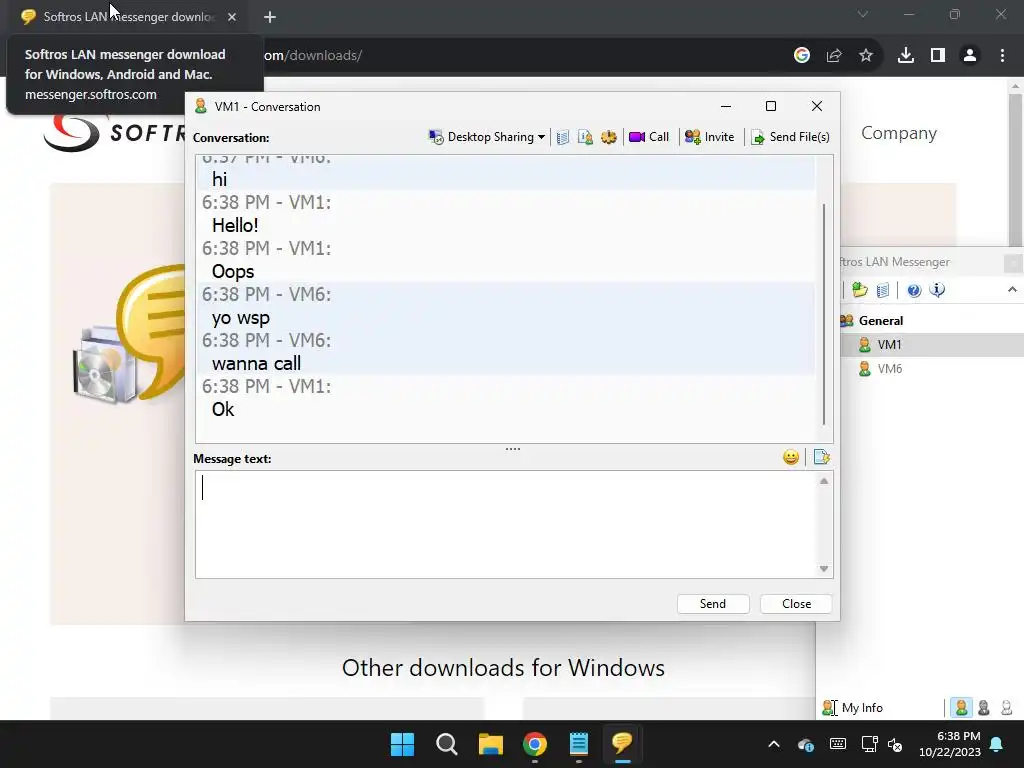Open the notification bell in taskbar

[x=997, y=744]
